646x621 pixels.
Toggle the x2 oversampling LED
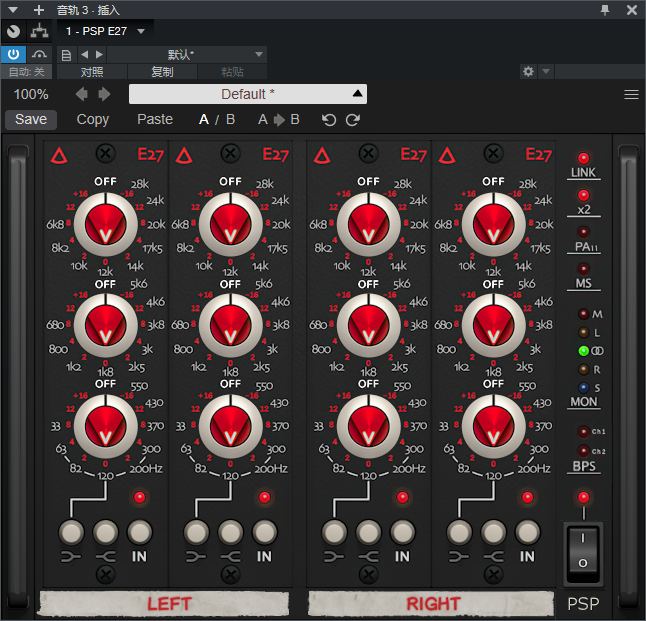click(583, 195)
